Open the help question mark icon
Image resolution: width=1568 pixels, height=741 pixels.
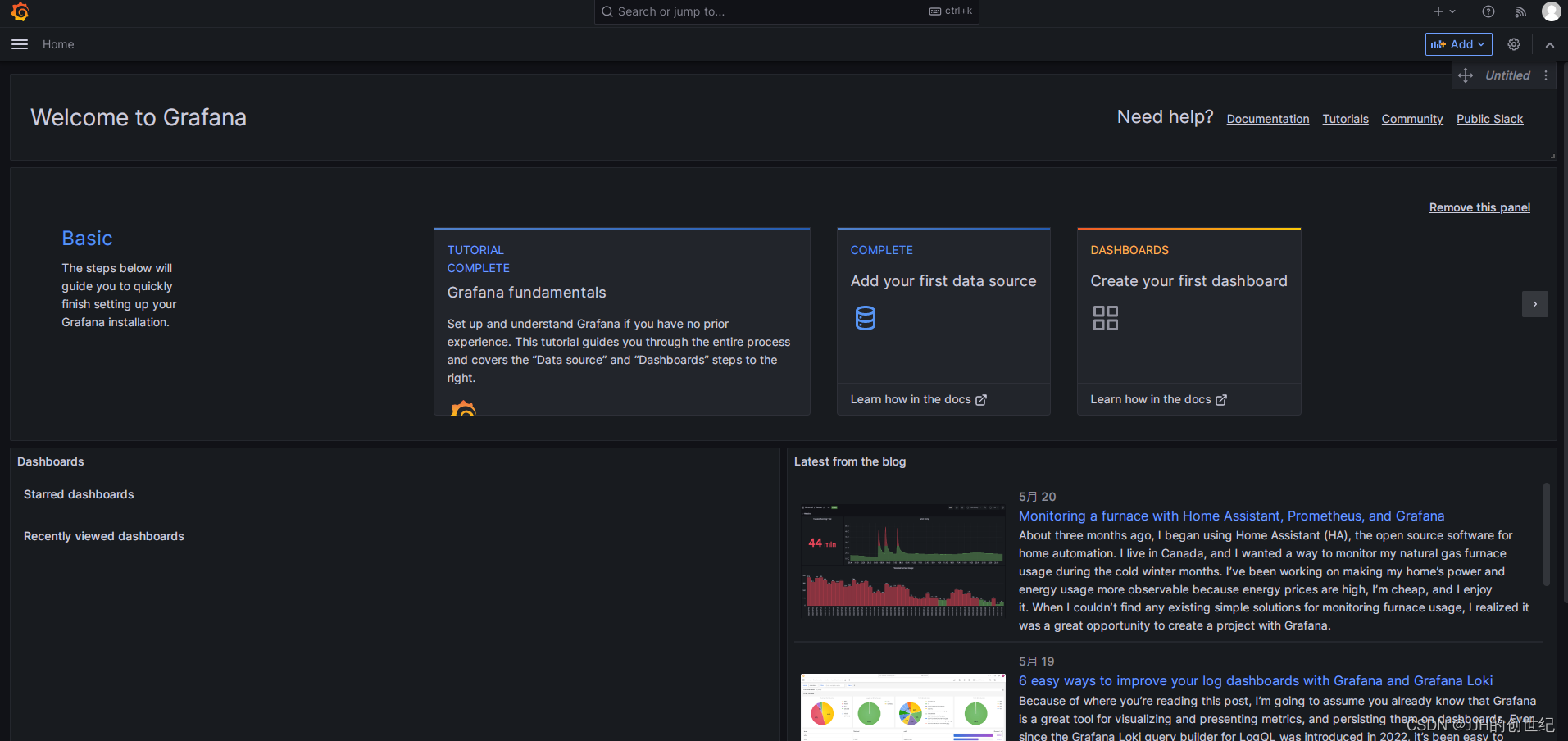pyautogui.click(x=1488, y=11)
